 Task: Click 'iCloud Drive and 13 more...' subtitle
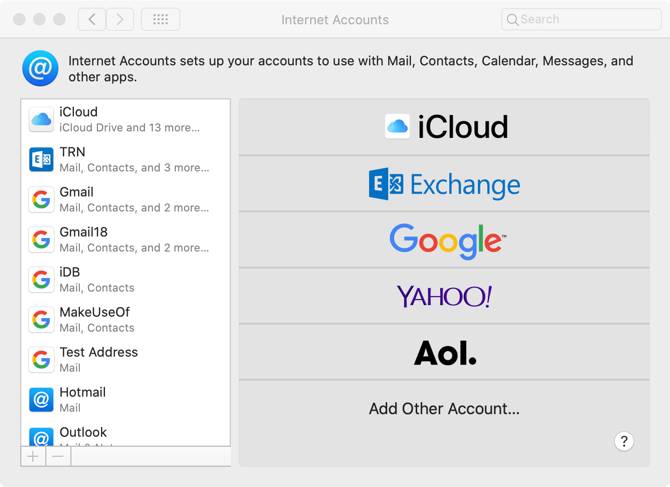tap(129, 128)
